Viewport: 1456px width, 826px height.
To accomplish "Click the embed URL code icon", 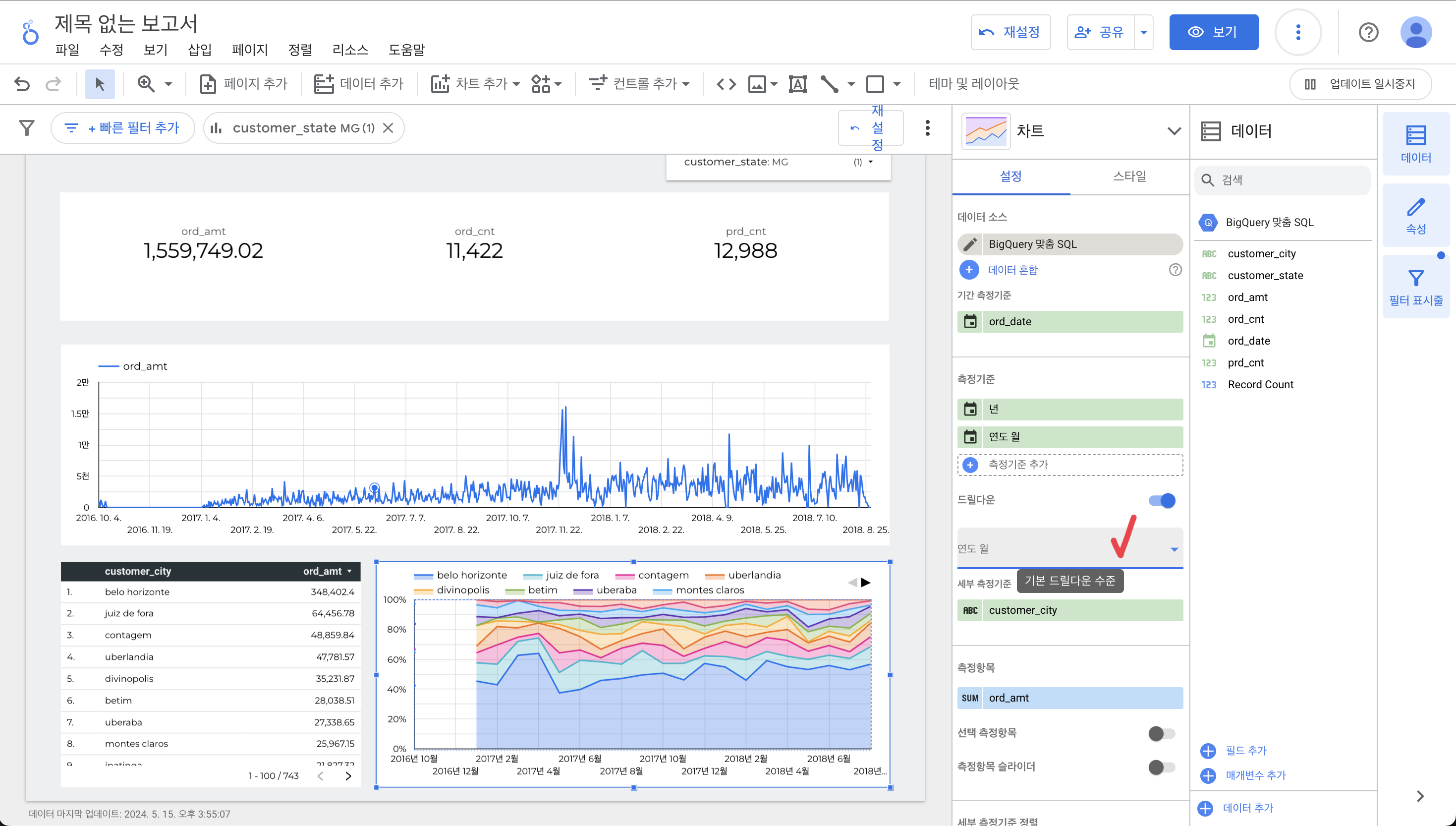I will [726, 84].
